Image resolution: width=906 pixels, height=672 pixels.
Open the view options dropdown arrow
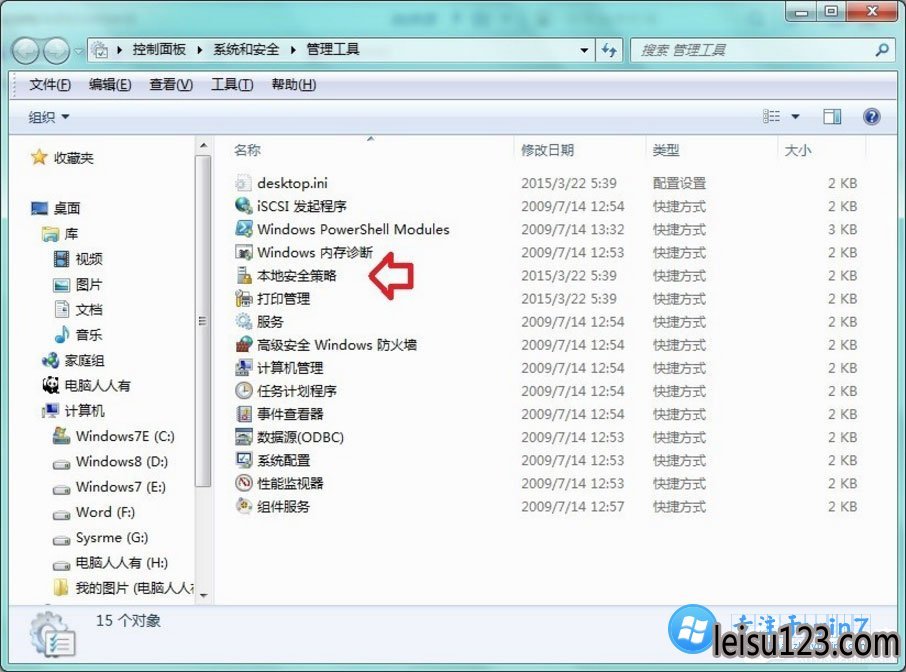click(795, 117)
